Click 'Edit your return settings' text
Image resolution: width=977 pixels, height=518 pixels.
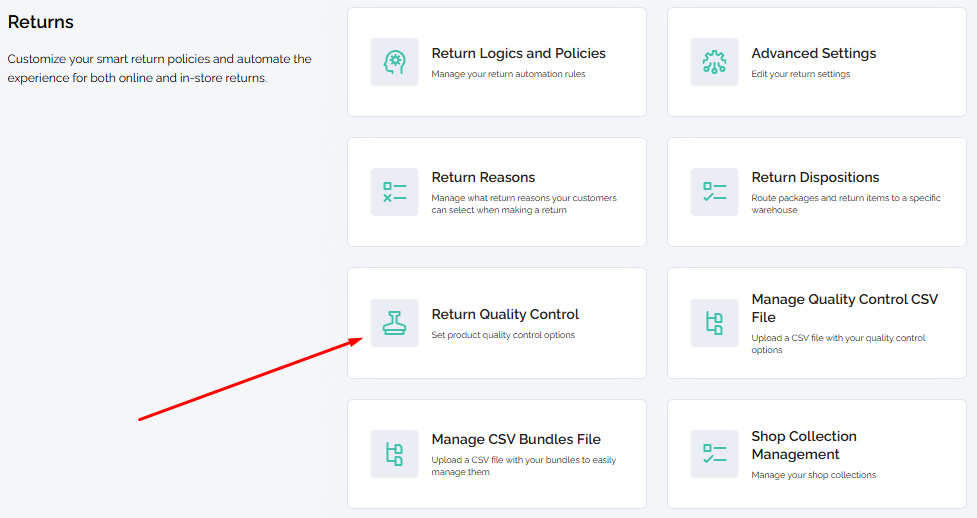pyautogui.click(x=801, y=74)
